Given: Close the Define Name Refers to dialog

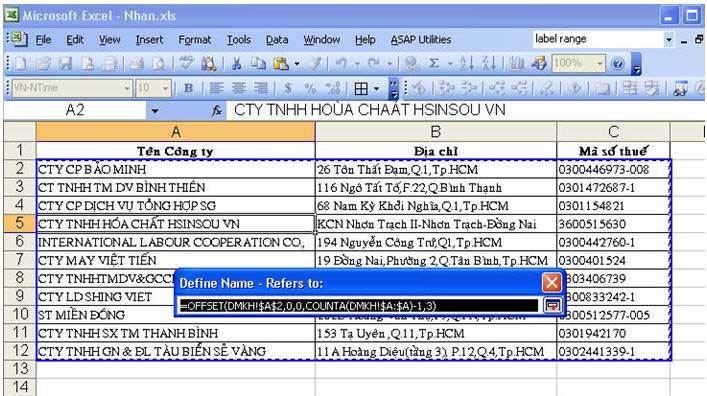Looking at the screenshot, I should tap(551, 283).
